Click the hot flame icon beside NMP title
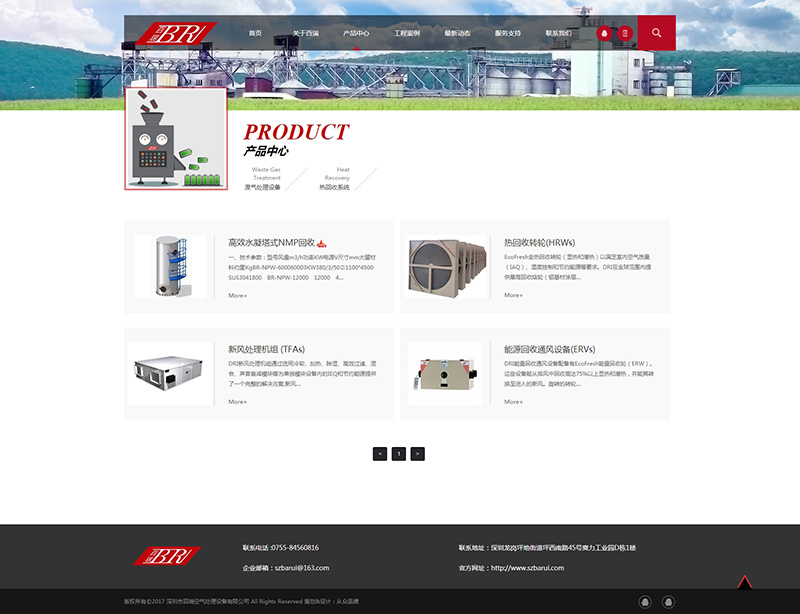The height and width of the screenshot is (614, 800). coord(321,243)
